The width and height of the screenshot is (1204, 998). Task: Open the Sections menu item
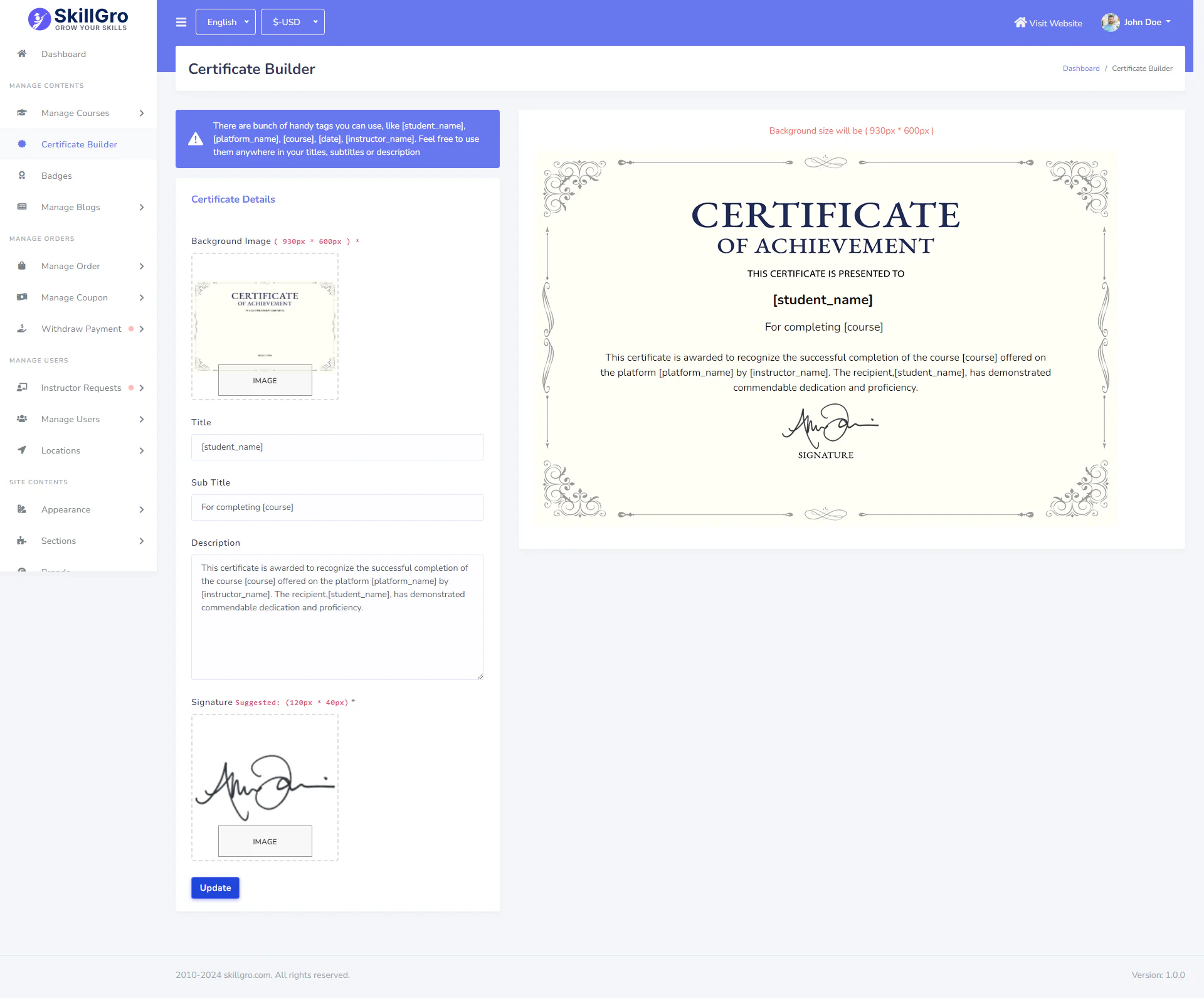click(58, 541)
